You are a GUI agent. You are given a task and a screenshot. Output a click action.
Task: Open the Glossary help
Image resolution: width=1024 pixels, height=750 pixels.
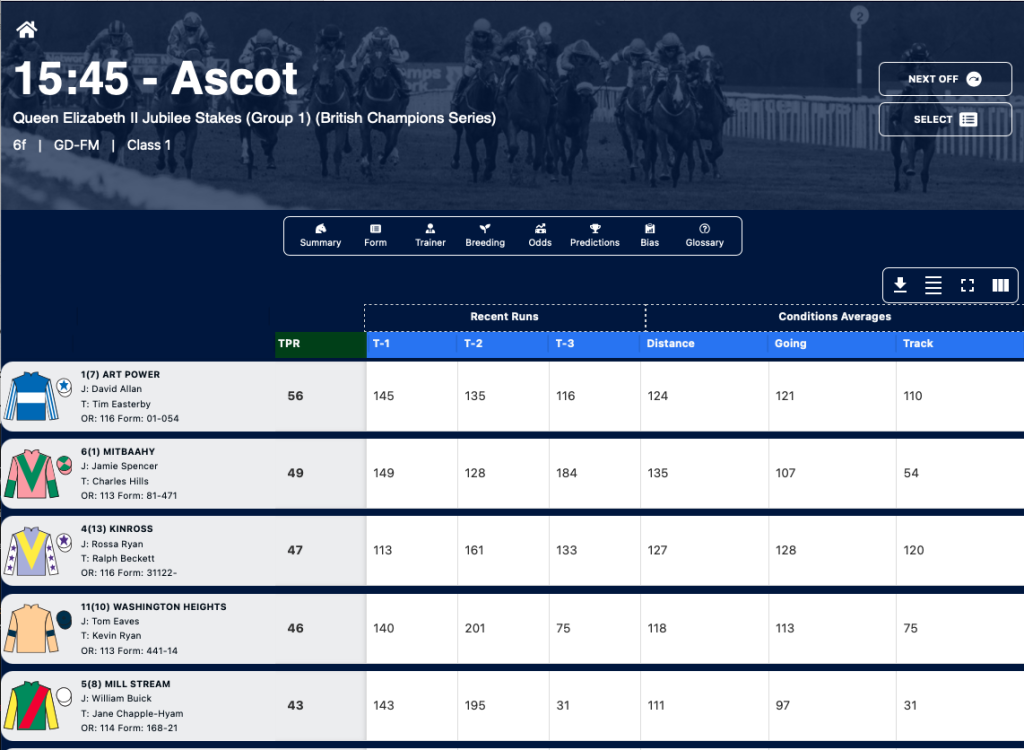[x=705, y=236]
